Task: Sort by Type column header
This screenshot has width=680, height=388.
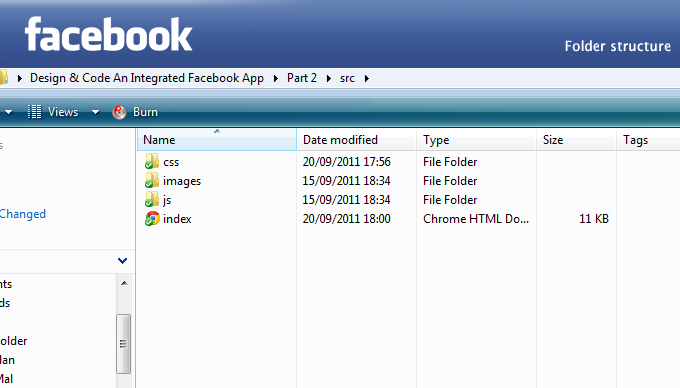Action: tap(477, 140)
